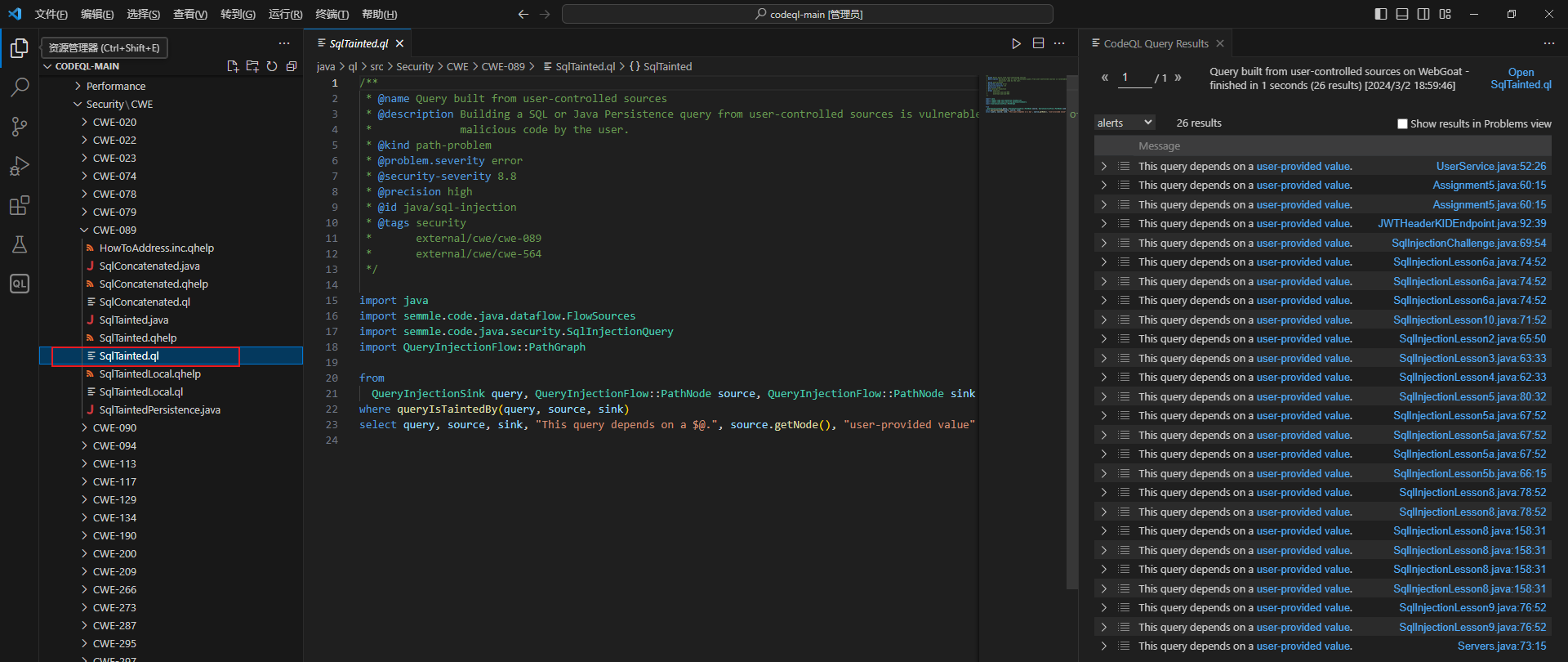Go to next results page

[1178, 78]
